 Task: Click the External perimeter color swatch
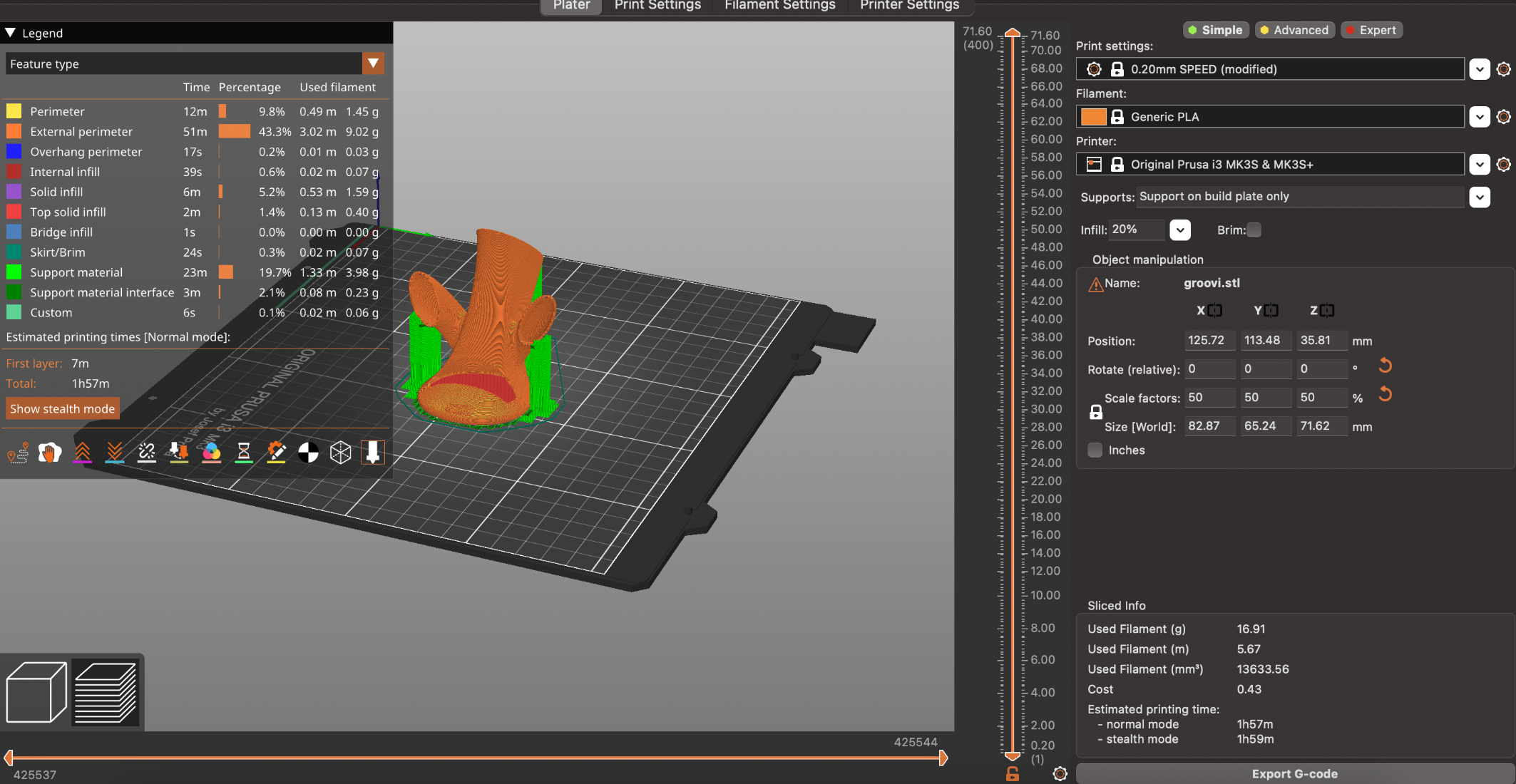14,132
